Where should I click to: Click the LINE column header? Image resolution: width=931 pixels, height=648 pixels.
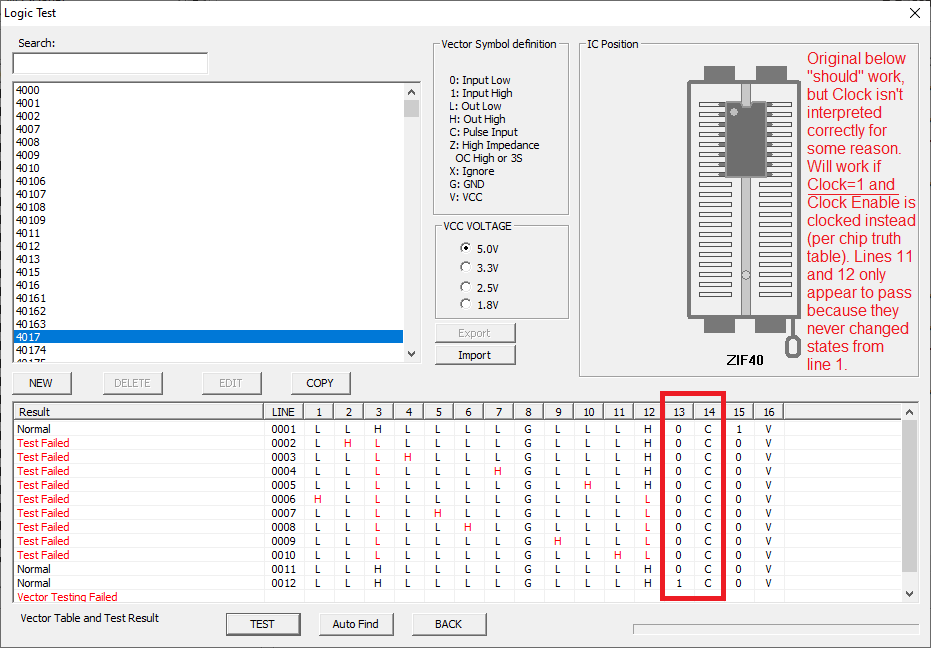pyautogui.click(x=283, y=412)
